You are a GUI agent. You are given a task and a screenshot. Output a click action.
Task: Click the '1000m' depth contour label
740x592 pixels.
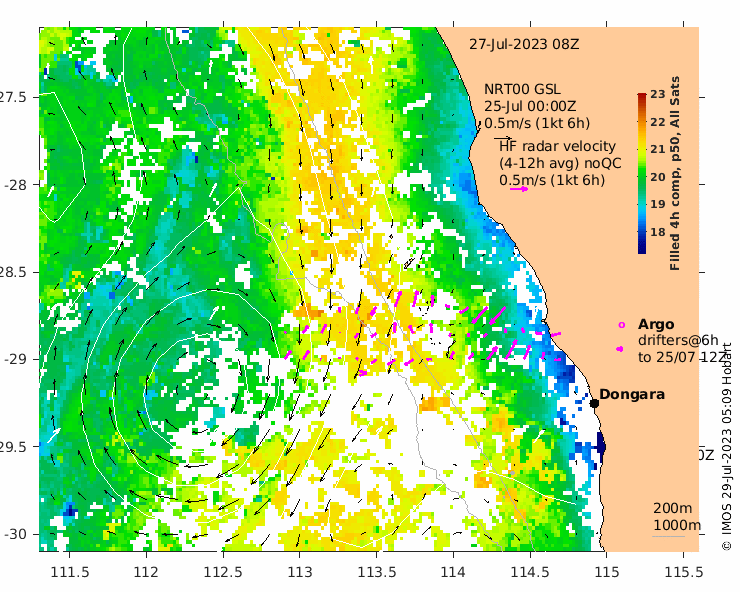tap(677, 525)
